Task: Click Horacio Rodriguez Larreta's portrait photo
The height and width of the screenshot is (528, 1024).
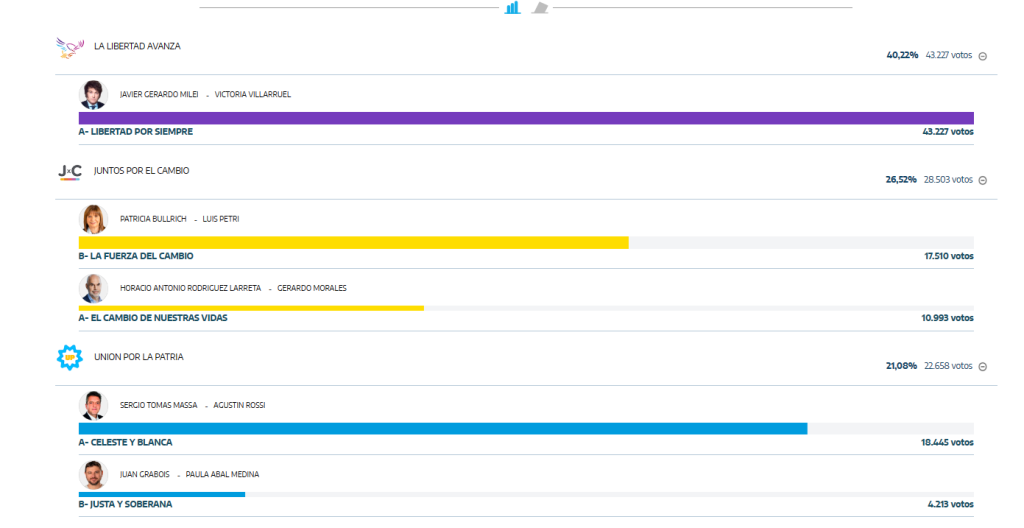Action: click(93, 288)
